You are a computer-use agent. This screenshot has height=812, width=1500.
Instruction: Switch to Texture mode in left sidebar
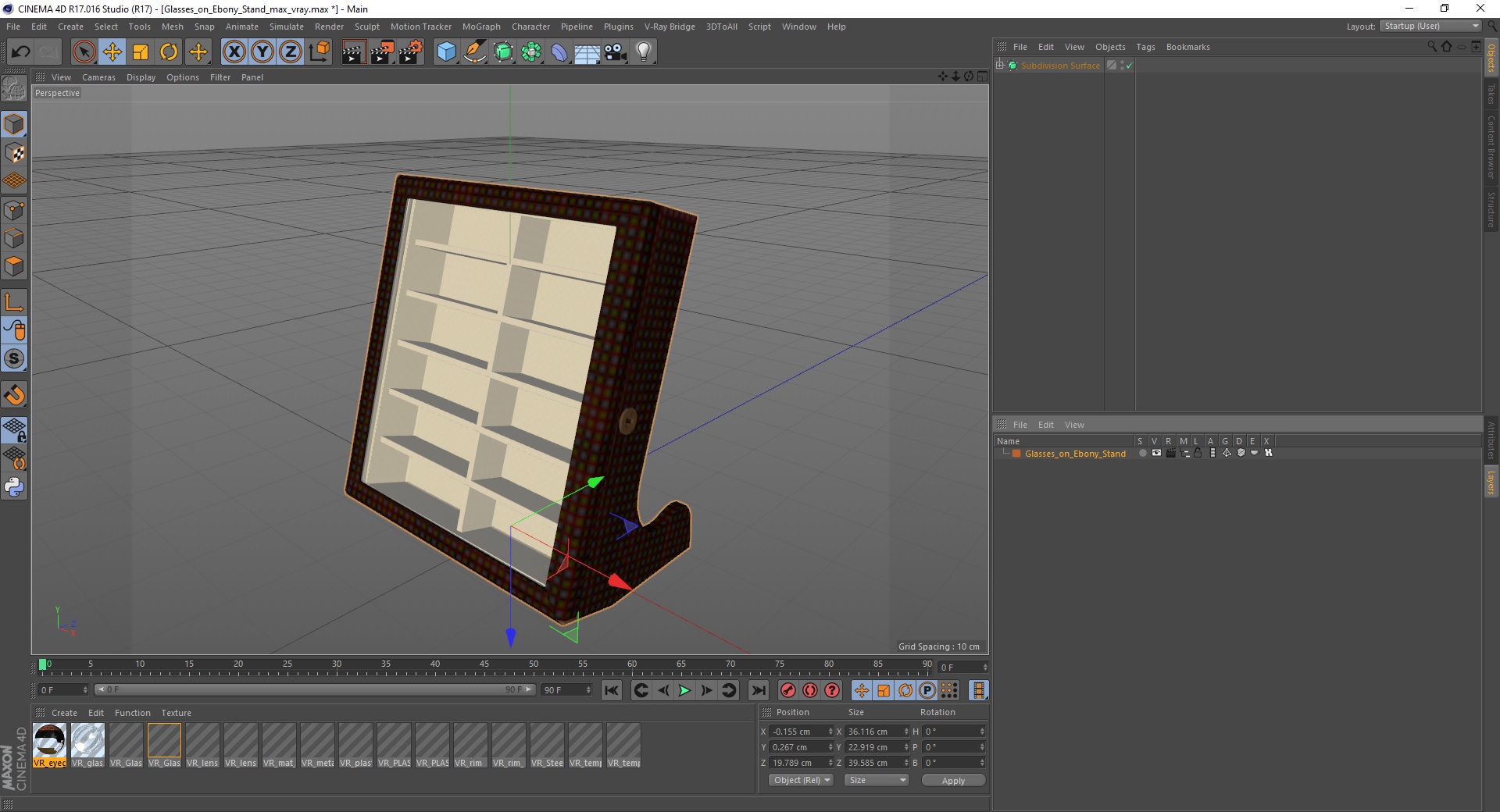pyautogui.click(x=14, y=152)
